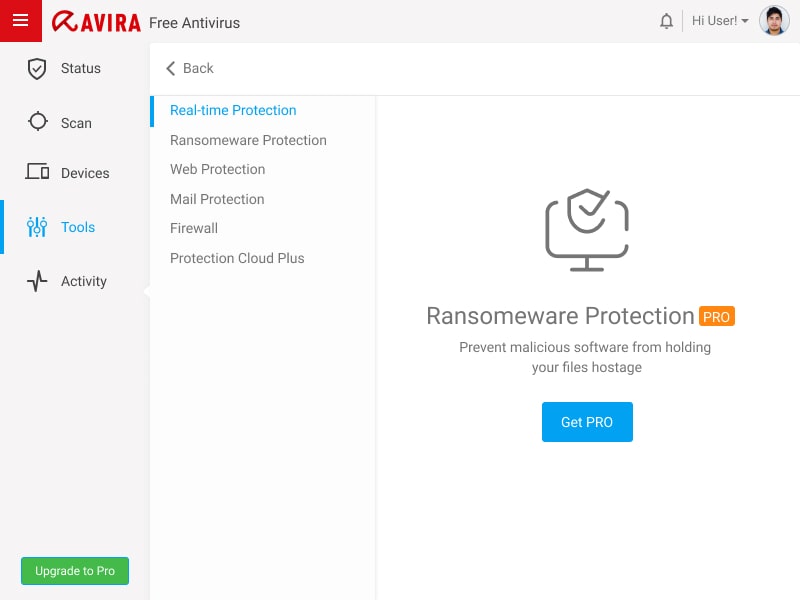Image resolution: width=800 pixels, height=600 pixels.
Task: Select Ransomeware Protection in the list
Action: pyautogui.click(x=248, y=140)
